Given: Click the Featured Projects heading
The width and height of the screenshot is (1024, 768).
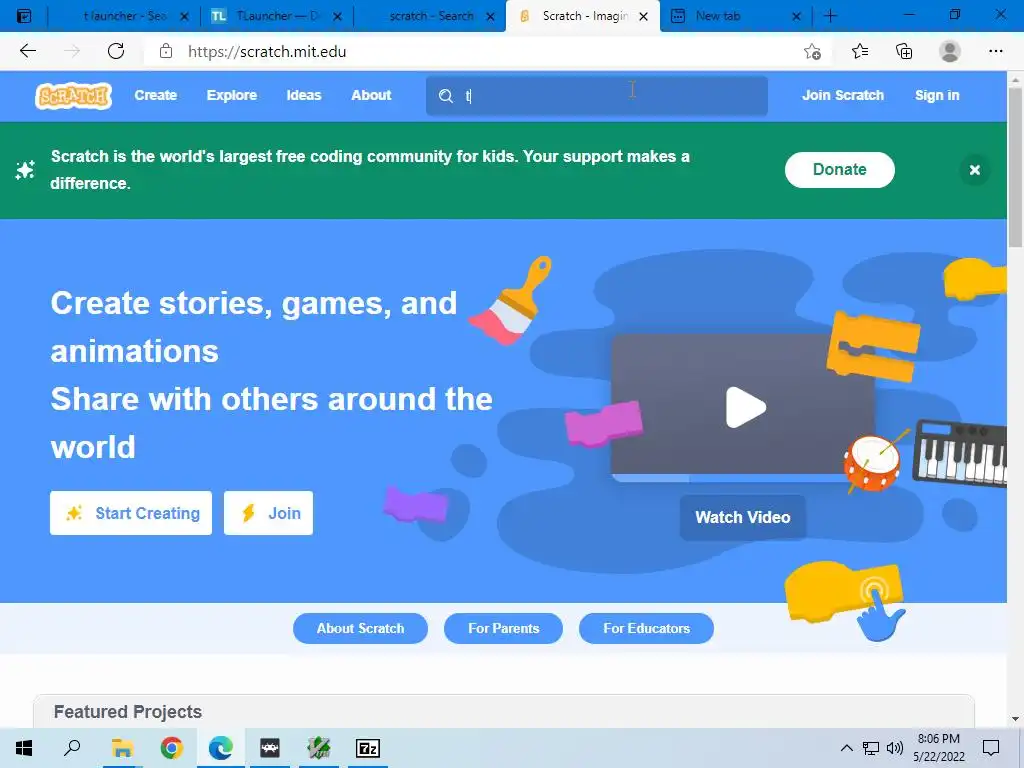Looking at the screenshot, I should coord(128,712).
